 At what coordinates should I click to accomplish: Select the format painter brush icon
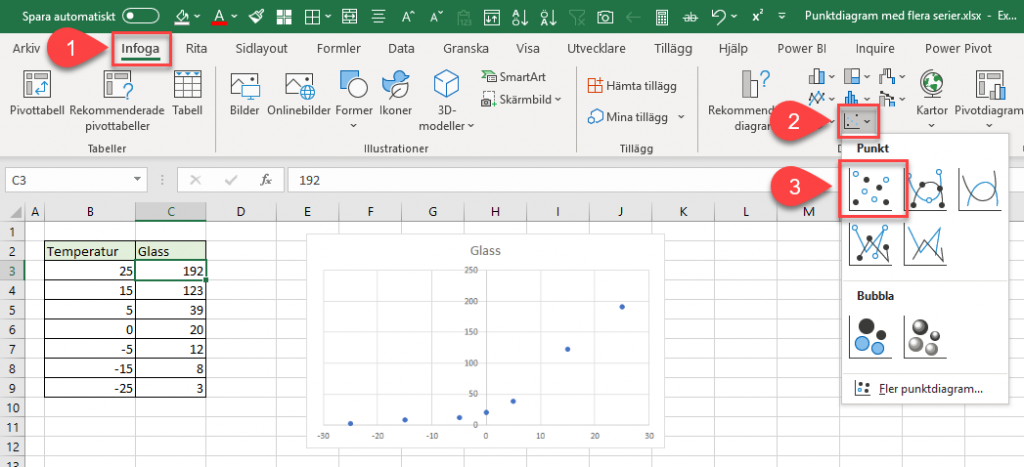(256, 16)
